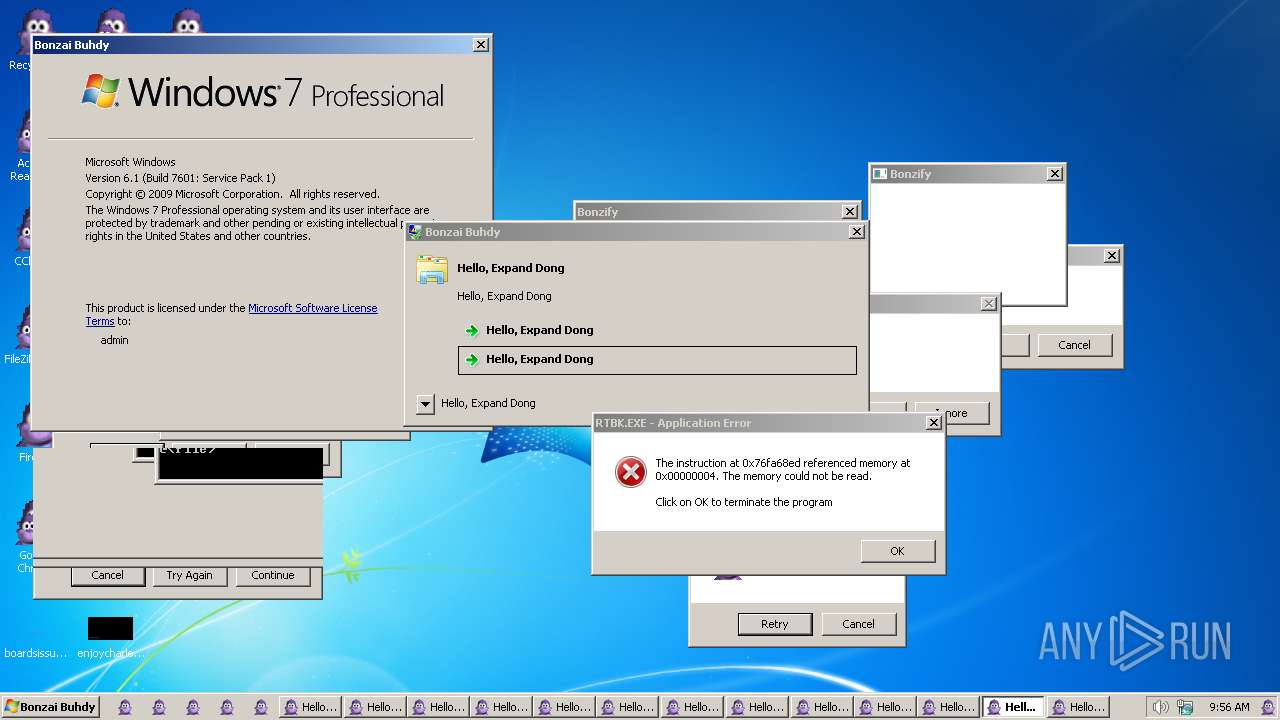Close the Windows 7 Professional about window

481,45
